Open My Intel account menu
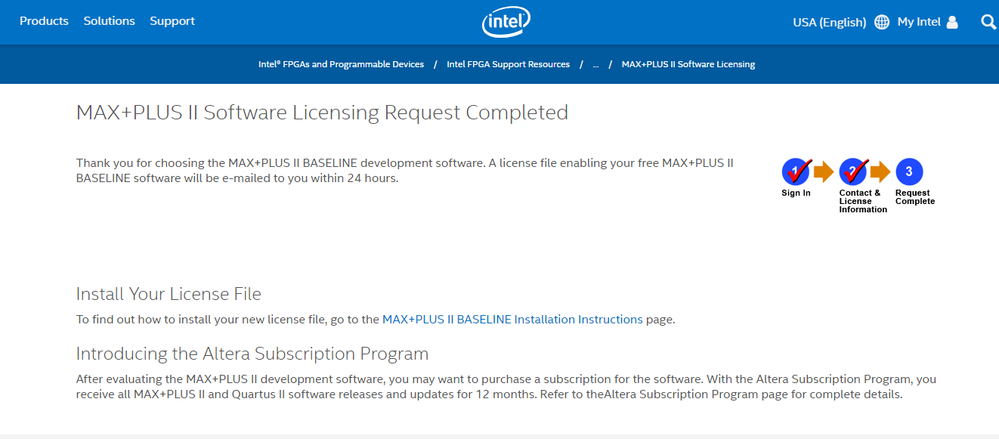The height and width of the screenshot is (439, 999). point(919,22)
